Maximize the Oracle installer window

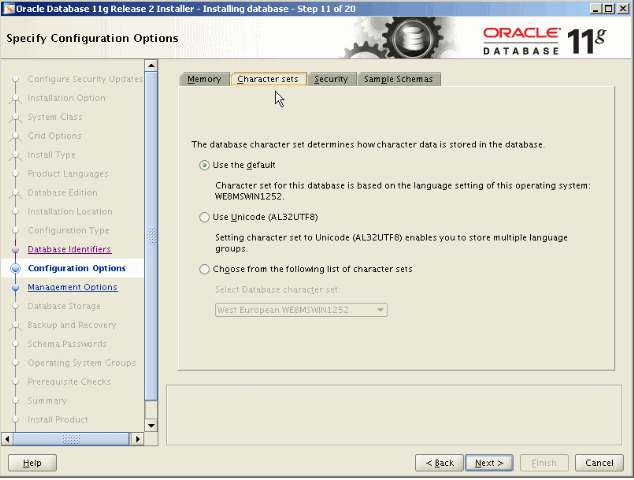[609, 9]
